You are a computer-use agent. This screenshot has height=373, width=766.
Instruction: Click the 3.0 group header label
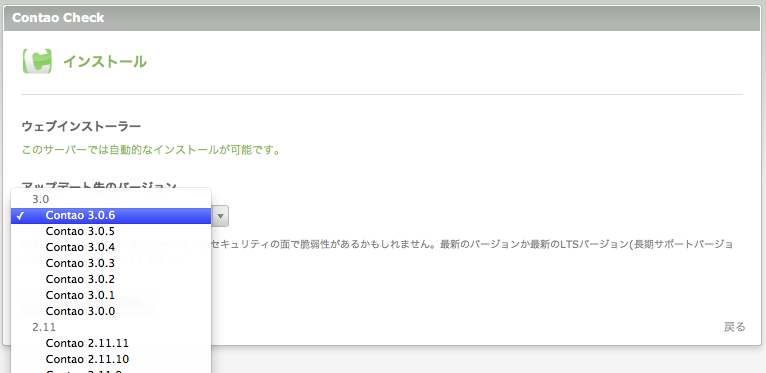(x=41, y=199)
